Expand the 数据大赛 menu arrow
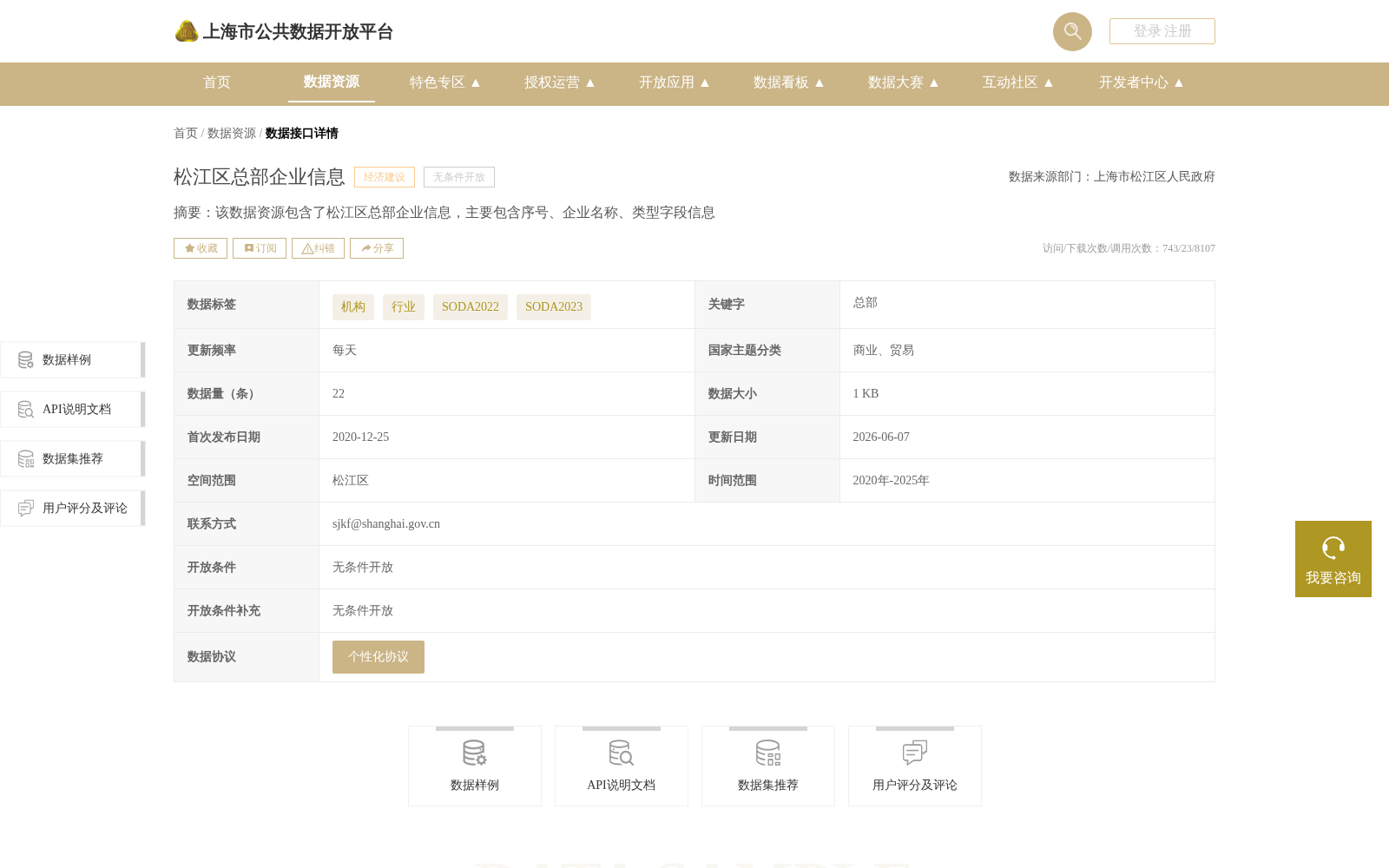1389x868 pixels. coord(934,82)
